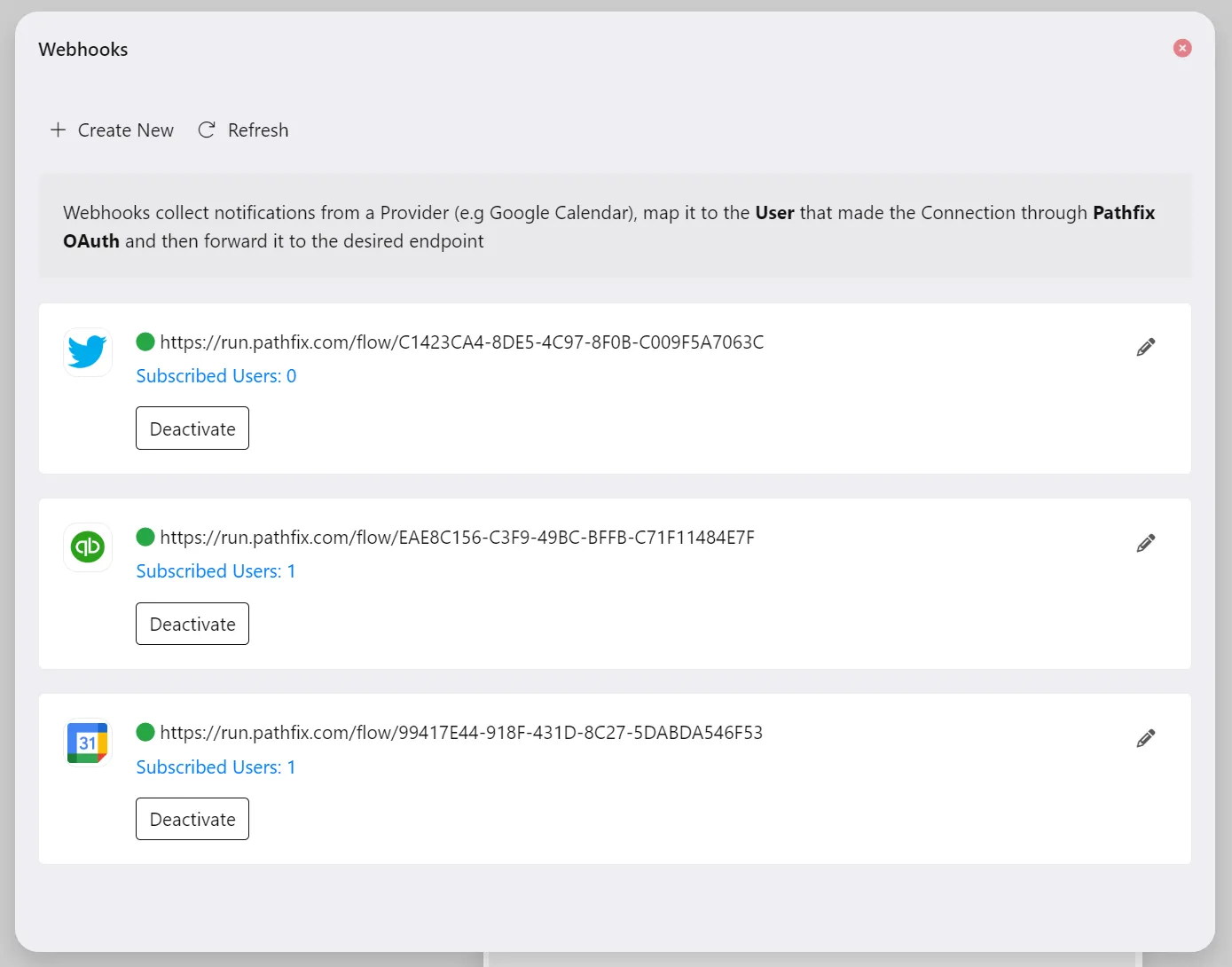
Task: Click the QuickBooks provider icon
Action: (x=88, y=546)
